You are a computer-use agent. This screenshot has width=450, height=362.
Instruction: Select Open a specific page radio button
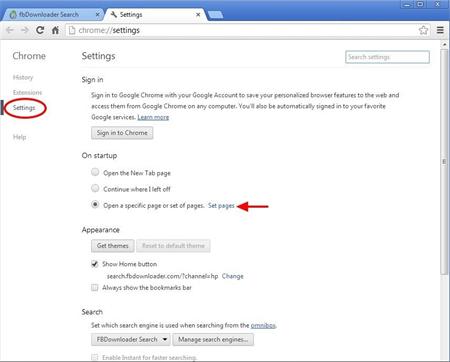(x=95, y=204)
